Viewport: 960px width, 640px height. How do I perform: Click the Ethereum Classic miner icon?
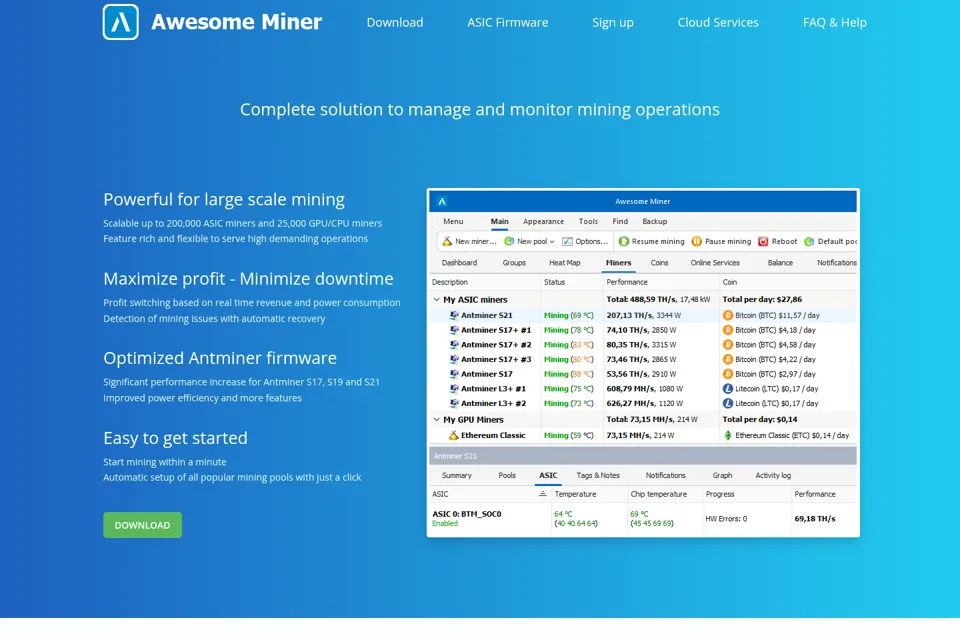point(454,435)
